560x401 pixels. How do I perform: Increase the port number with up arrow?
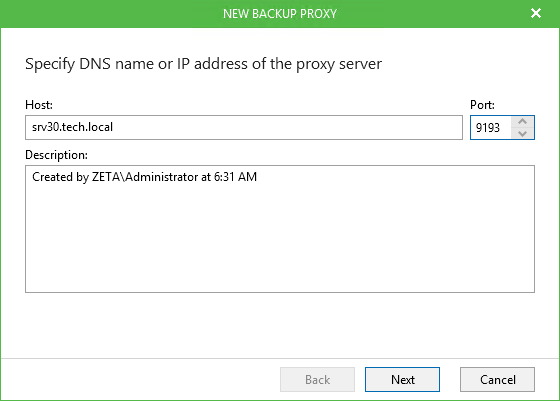(x=522, y=122)
